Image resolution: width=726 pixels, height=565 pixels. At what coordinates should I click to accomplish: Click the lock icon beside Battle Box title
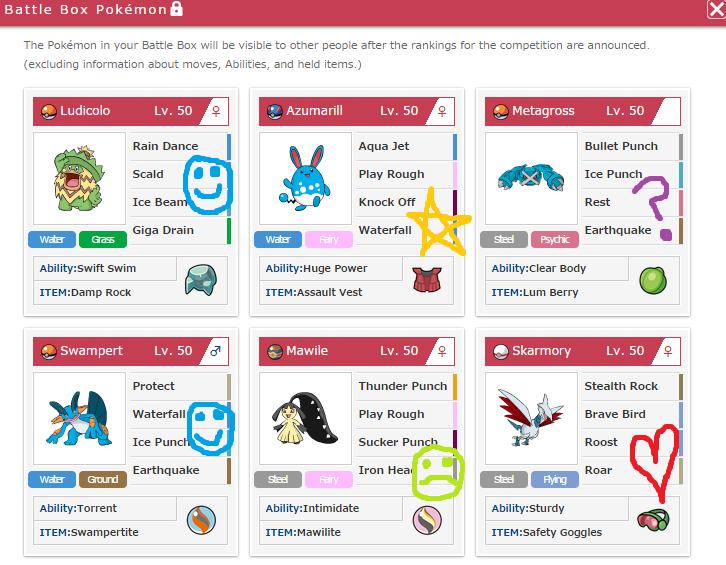176,8
